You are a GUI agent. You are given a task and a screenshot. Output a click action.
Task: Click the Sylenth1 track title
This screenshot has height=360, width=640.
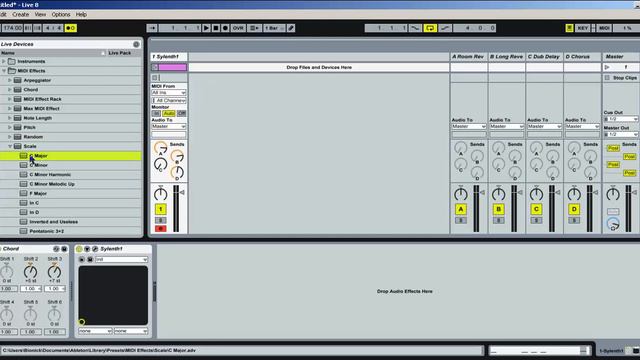(169, 57)
